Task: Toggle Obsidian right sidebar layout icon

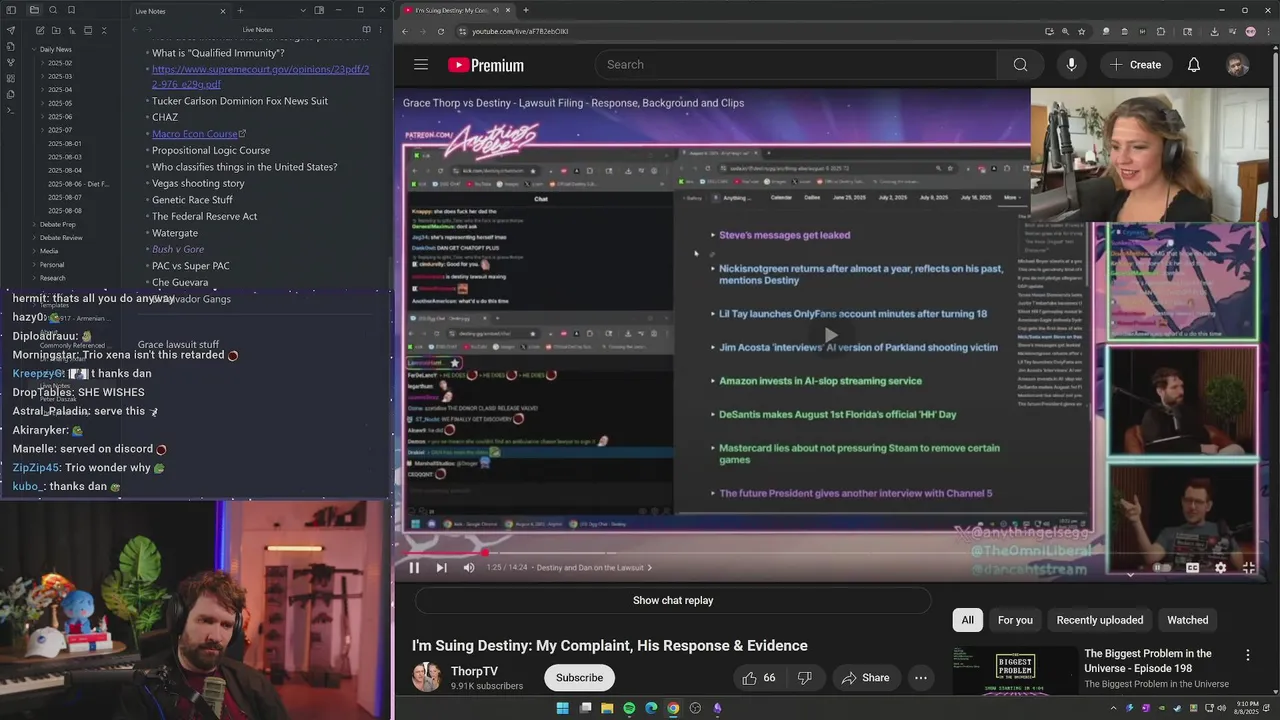Action: 319,10
